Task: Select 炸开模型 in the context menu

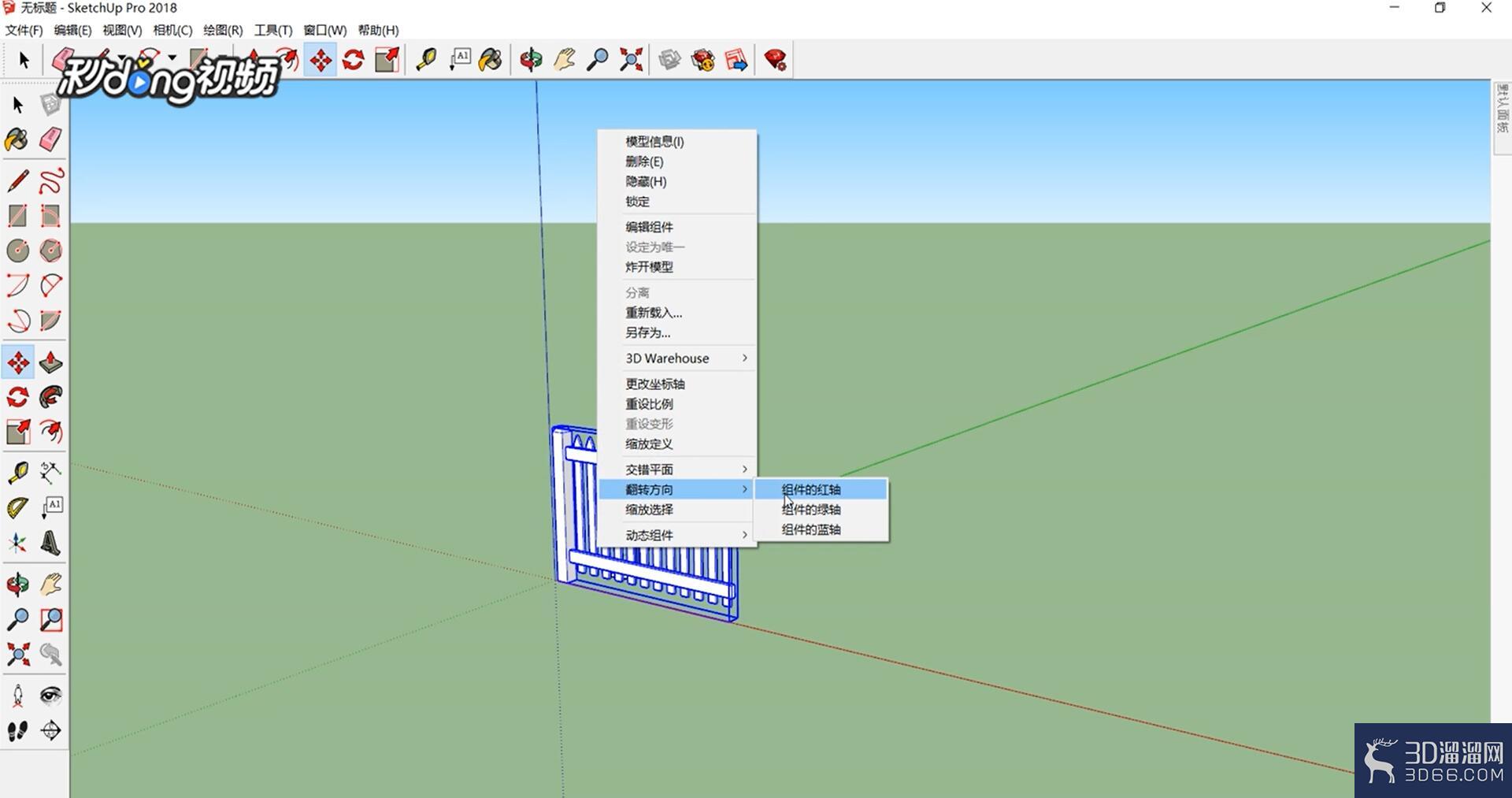Action: click(x=677, y=267)
